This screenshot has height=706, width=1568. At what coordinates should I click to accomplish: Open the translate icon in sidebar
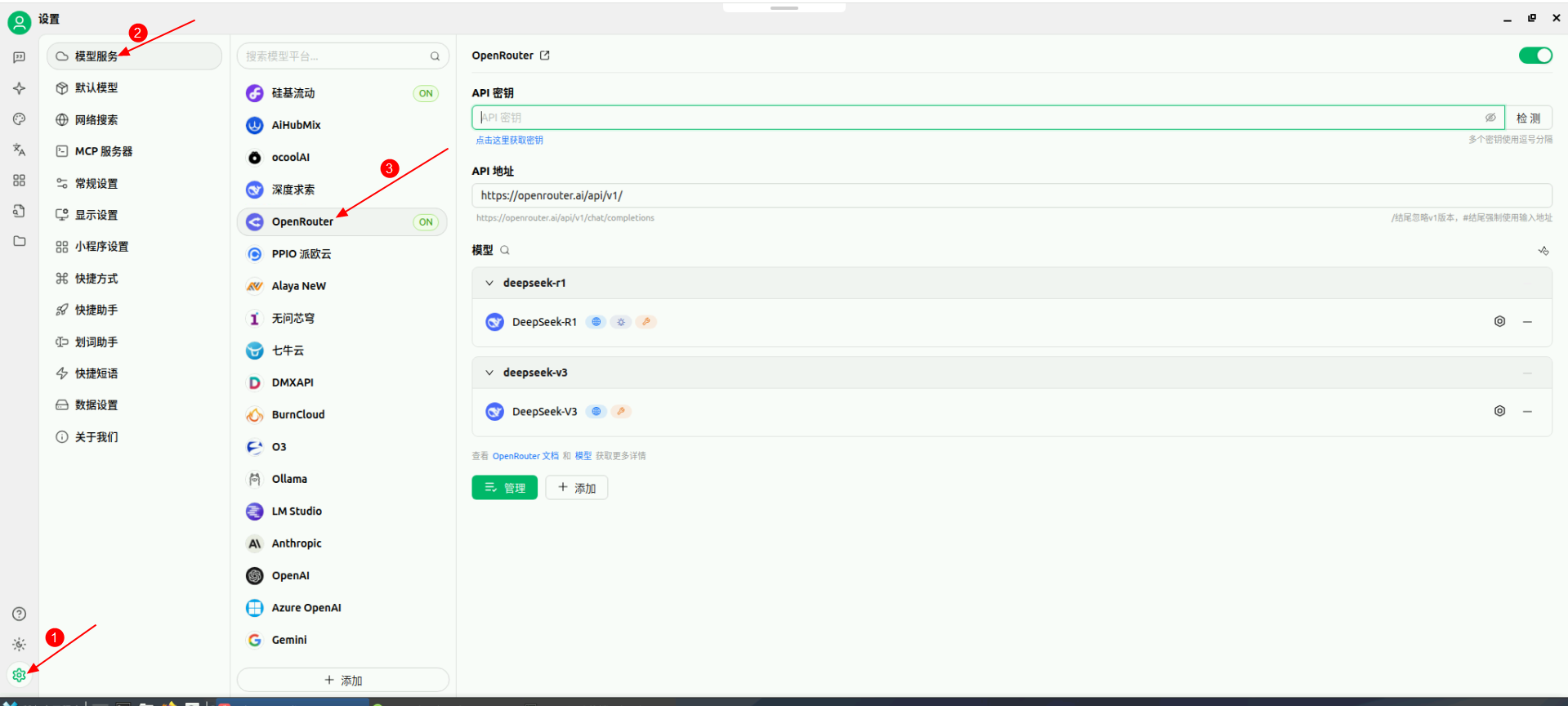[x=20, y=150]
